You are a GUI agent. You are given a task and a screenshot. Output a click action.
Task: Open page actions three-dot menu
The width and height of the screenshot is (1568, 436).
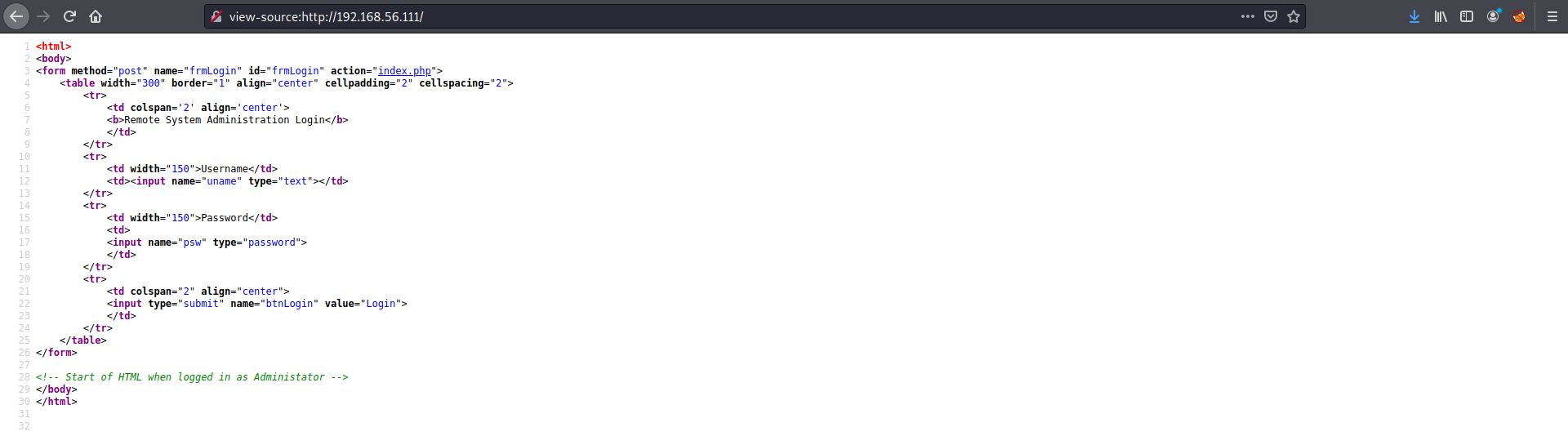click(1248, 16)
